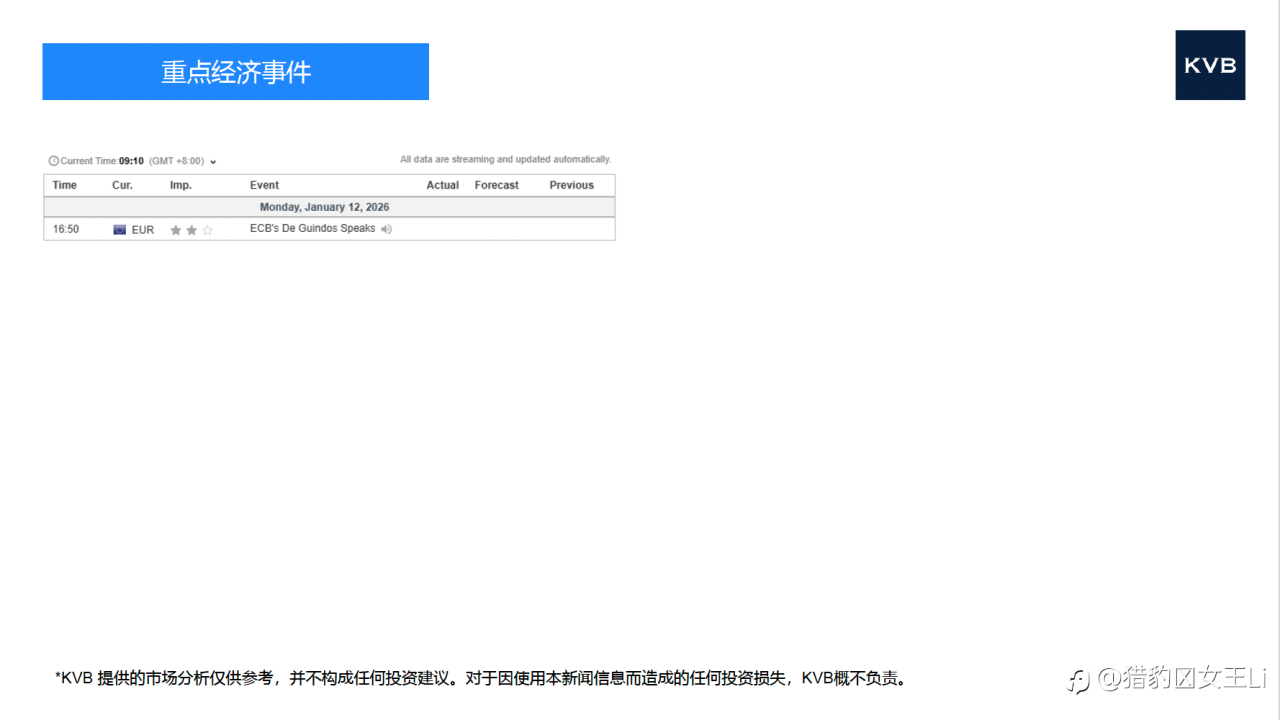Click the KVB logo
The image size is (1280, 720).
[x=1210, y=65]
